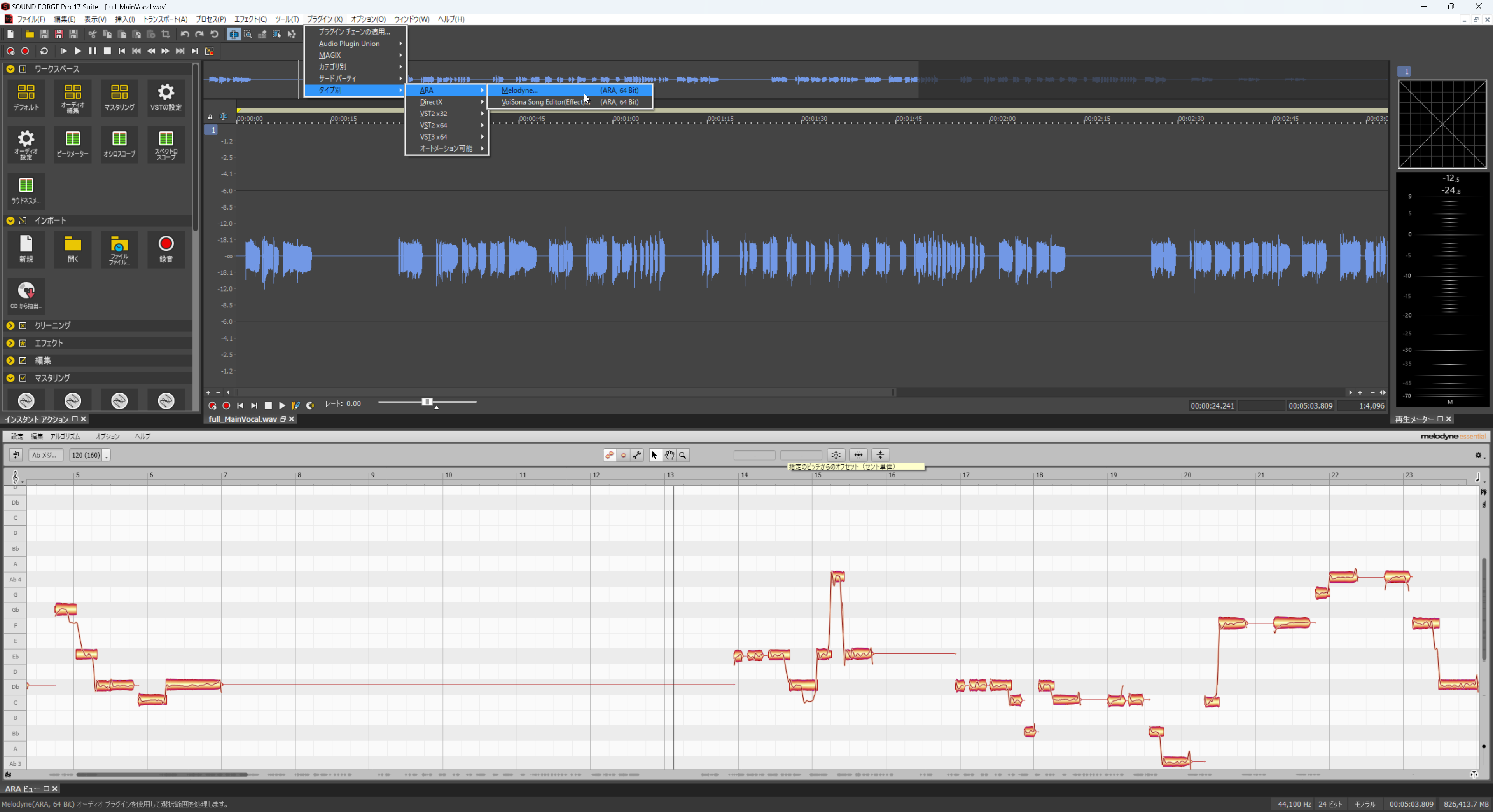Select プラグイン チェーンの適用... menu item
The width and height of the screenshot is (1493, 812).
tap(355, 32)
